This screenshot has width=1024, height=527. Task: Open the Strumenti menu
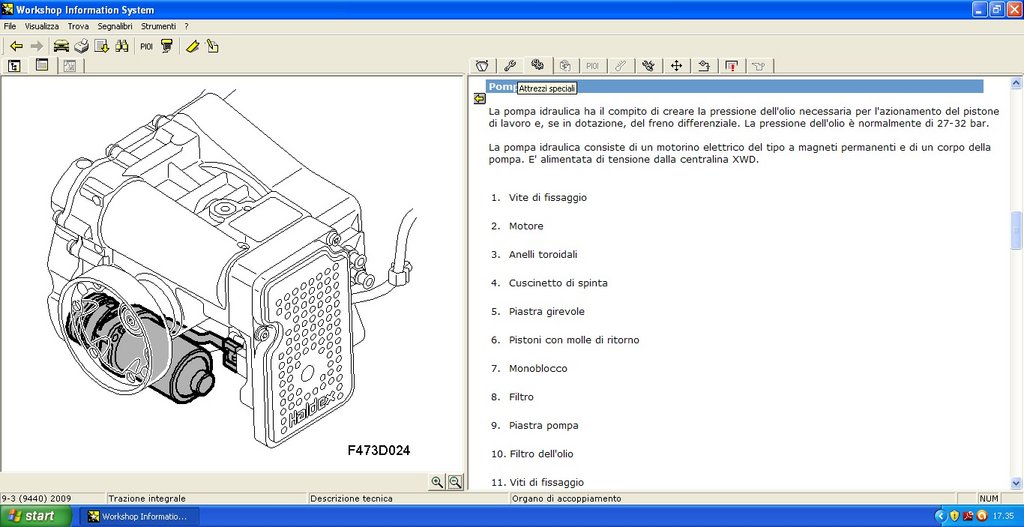click(x=158, y=27)
